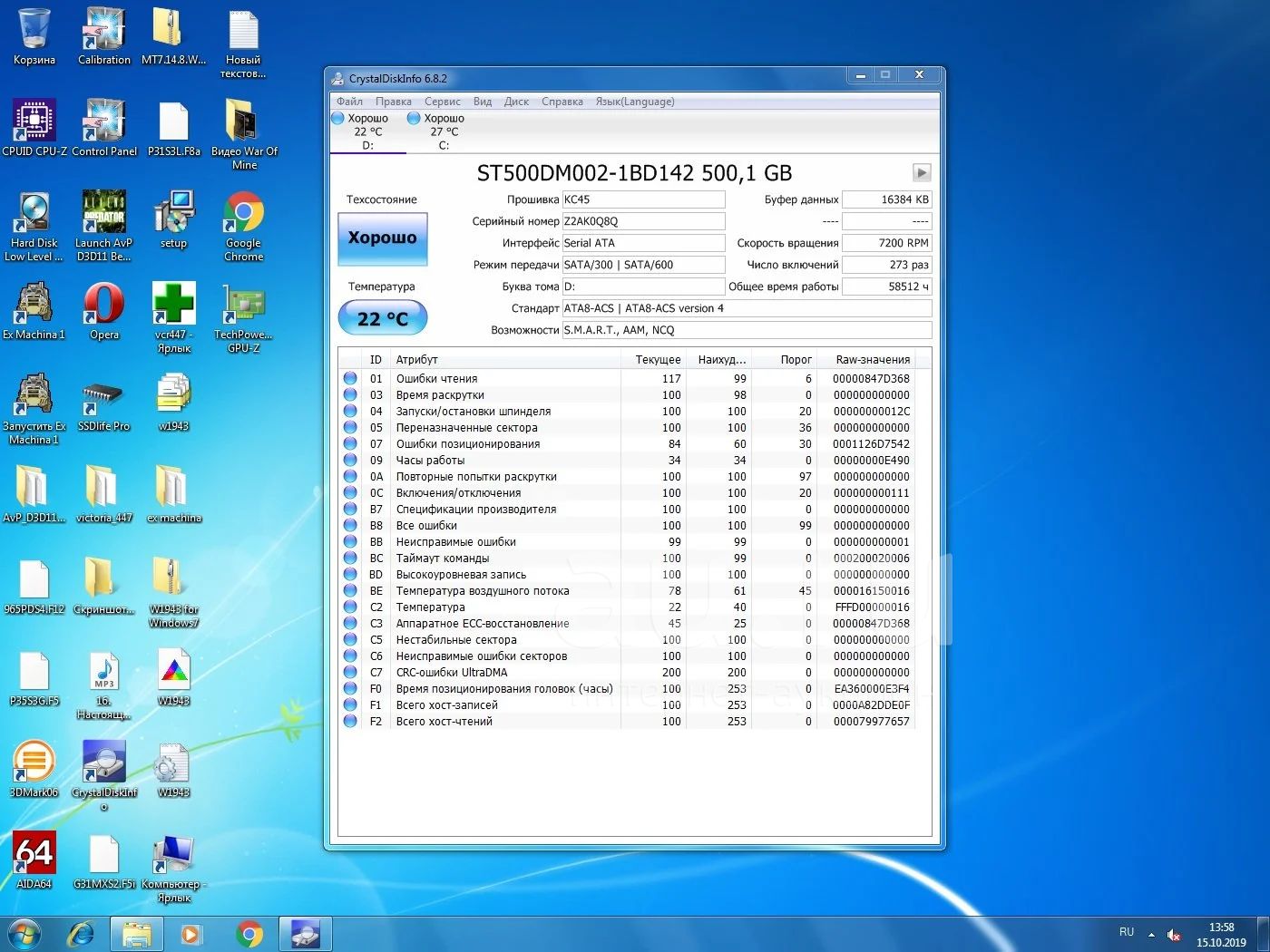
Task: Open Windows Media Player from taskbar
Action: coord(192,934)
